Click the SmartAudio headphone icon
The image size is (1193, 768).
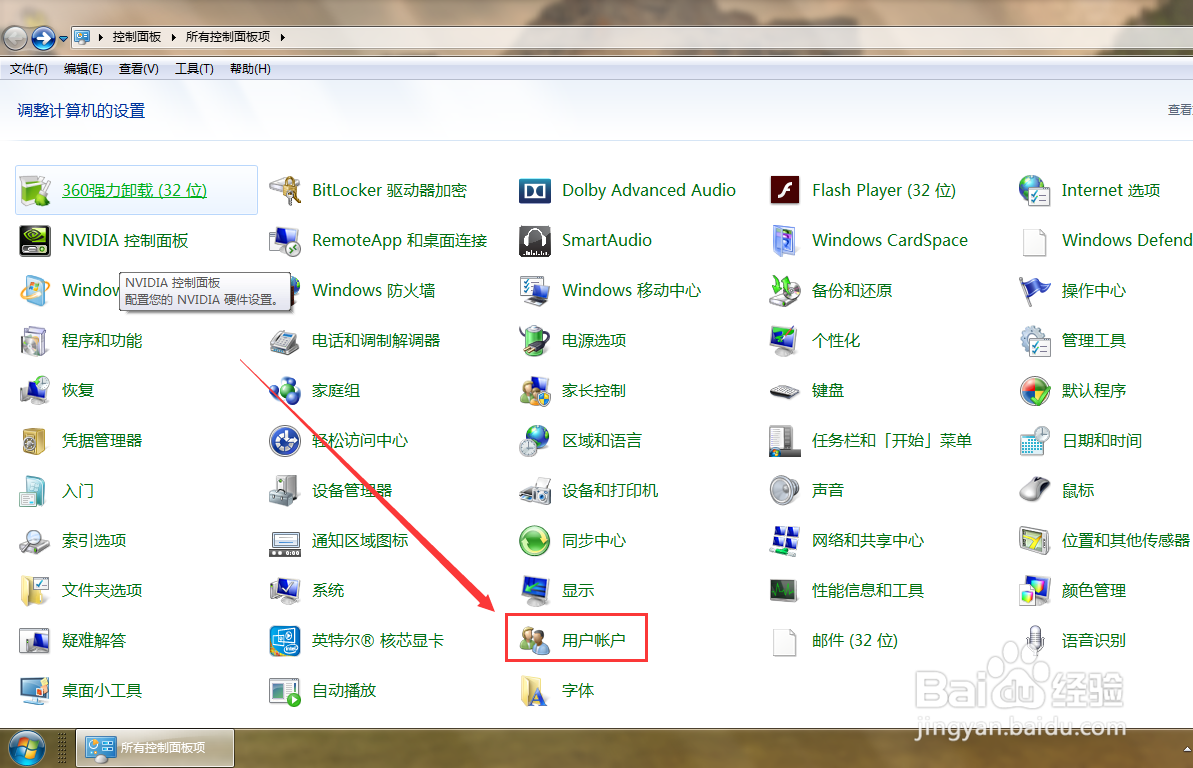coord(535,241)
